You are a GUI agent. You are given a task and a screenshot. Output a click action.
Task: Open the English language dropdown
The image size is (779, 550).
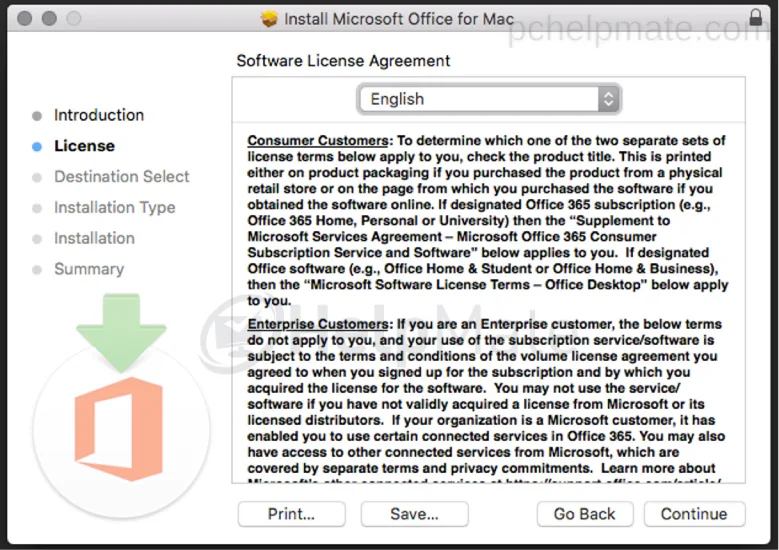(x=489, y=99)
